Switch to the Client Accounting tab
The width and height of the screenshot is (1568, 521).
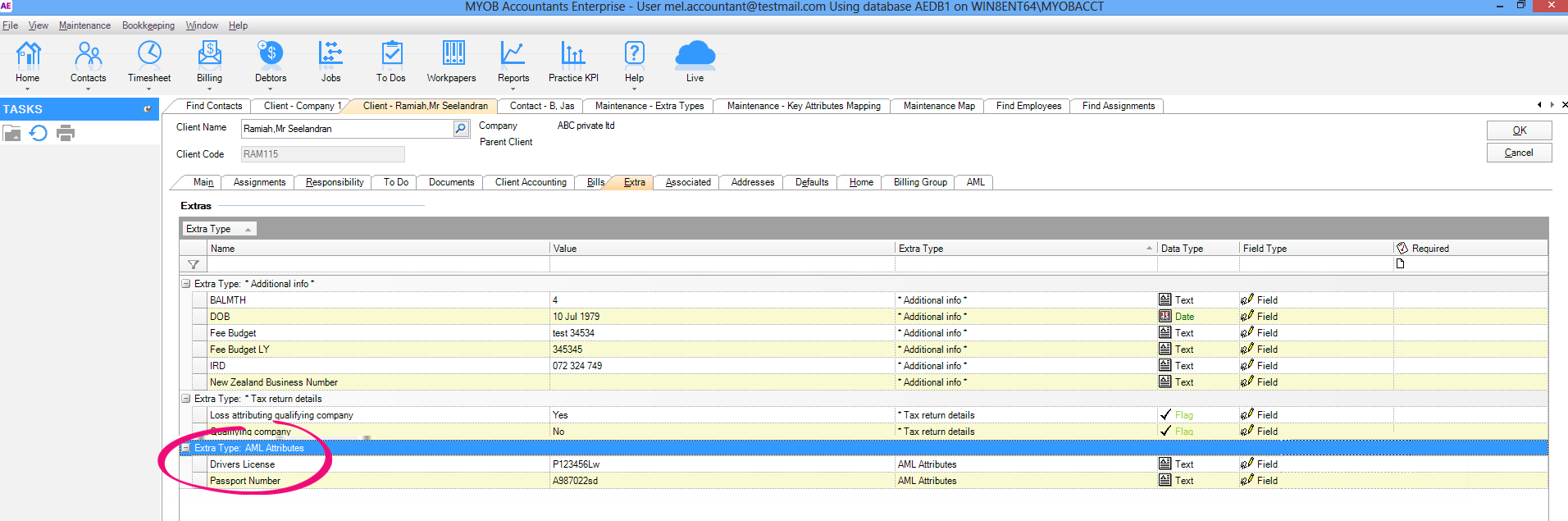(x=530, y=182)
